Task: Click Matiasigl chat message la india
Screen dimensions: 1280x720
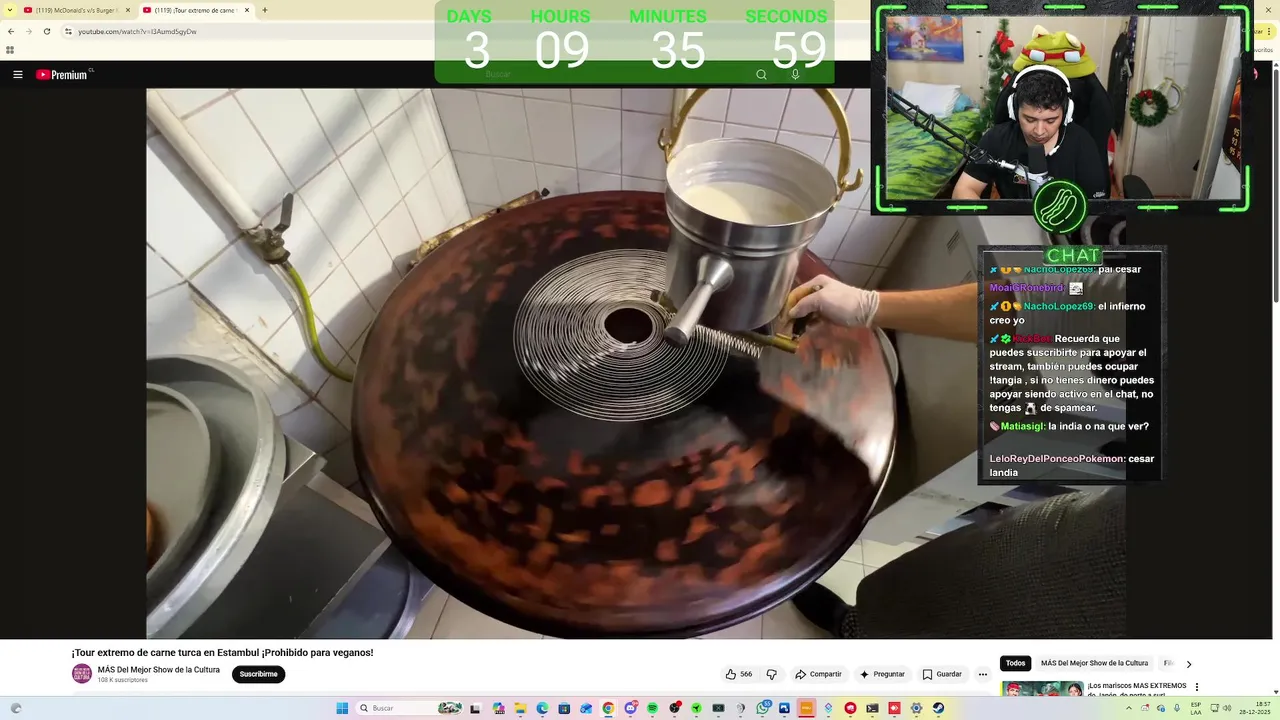Action: pos(1069,426)
